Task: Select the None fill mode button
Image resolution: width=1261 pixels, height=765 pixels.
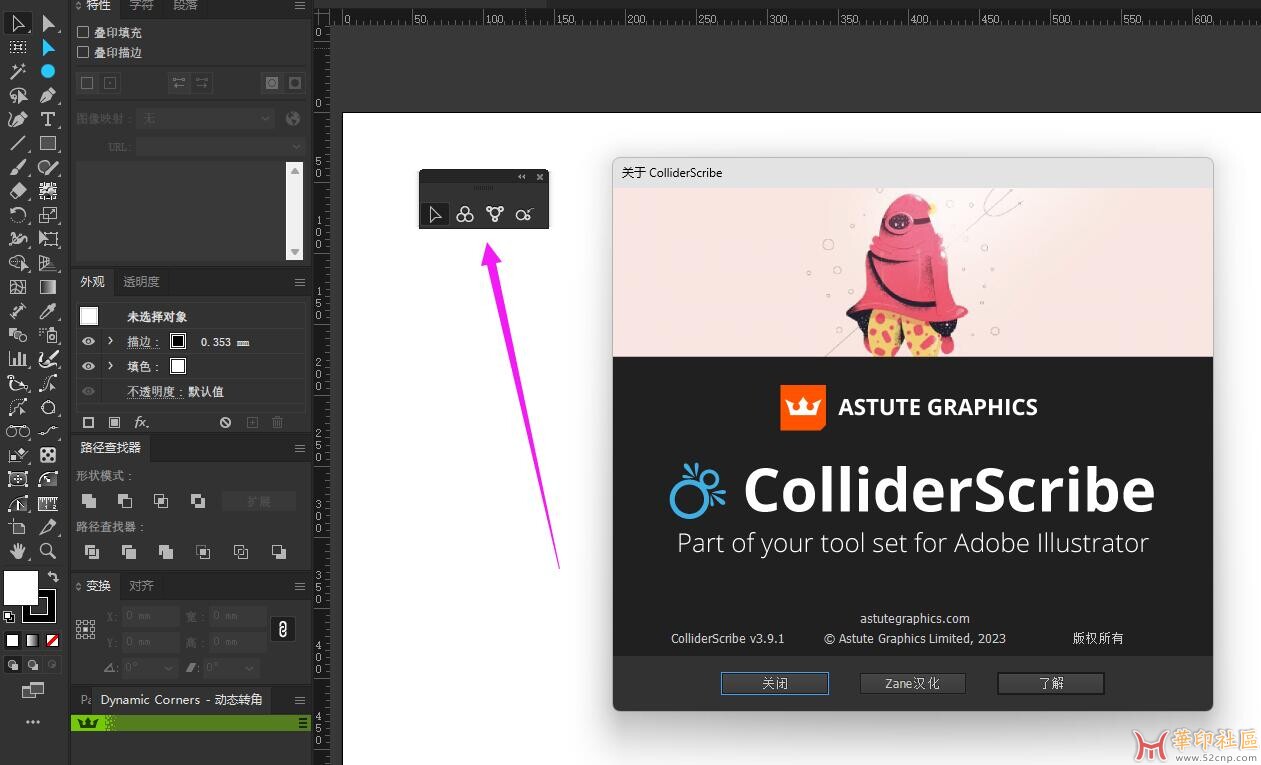Action: pyautogui.click(x=52, y=640)
